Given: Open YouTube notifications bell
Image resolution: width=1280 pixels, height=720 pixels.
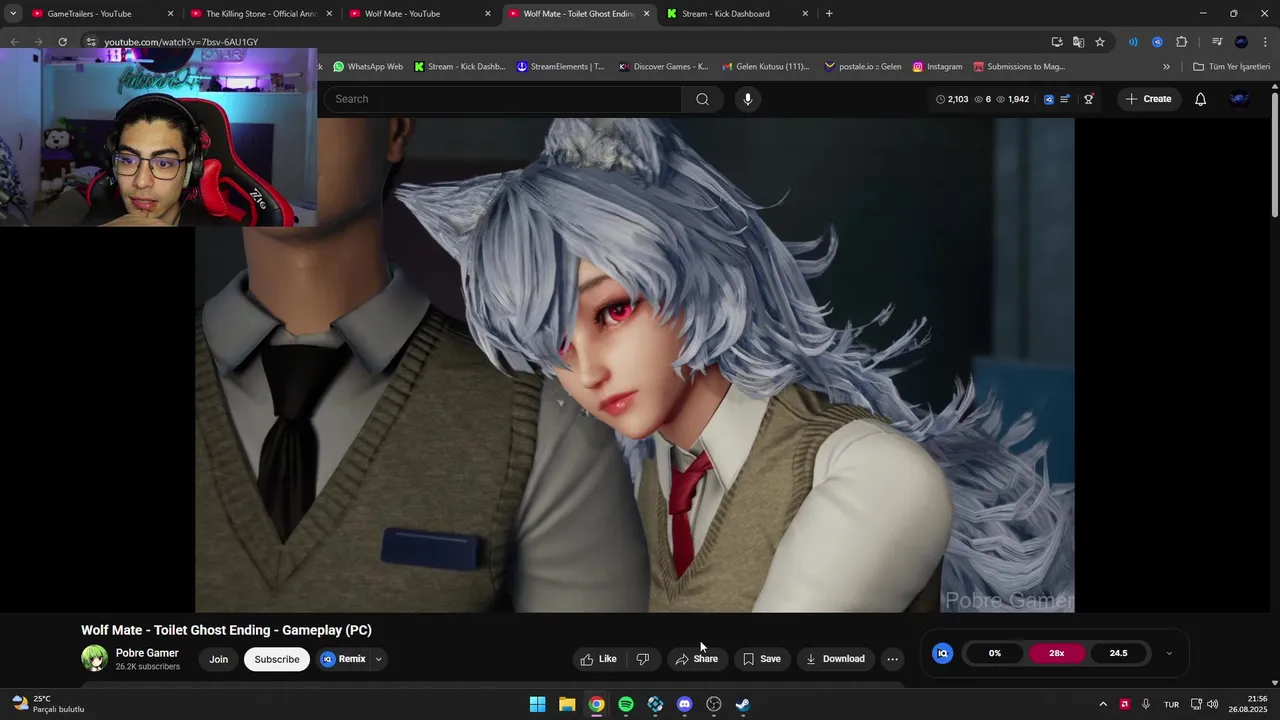Looking at the screenshot, I should tap(1200, 99).
